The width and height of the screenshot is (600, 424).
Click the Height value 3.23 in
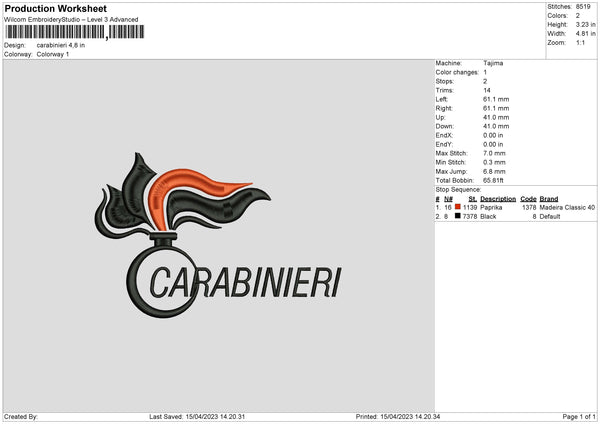tap(585, 24)
